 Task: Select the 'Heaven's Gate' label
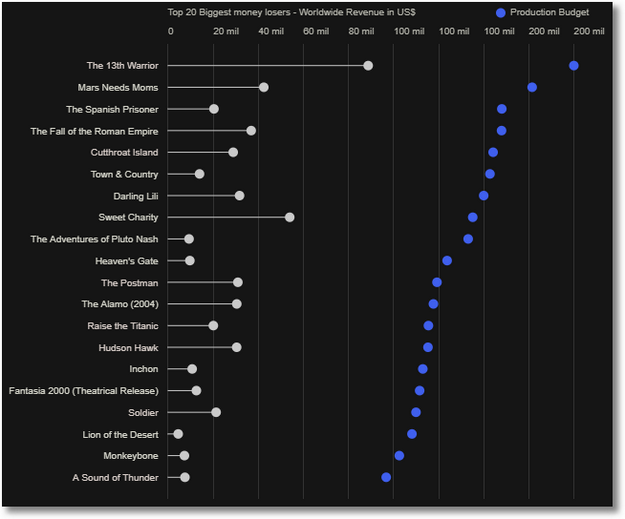[x=127, y=261]
